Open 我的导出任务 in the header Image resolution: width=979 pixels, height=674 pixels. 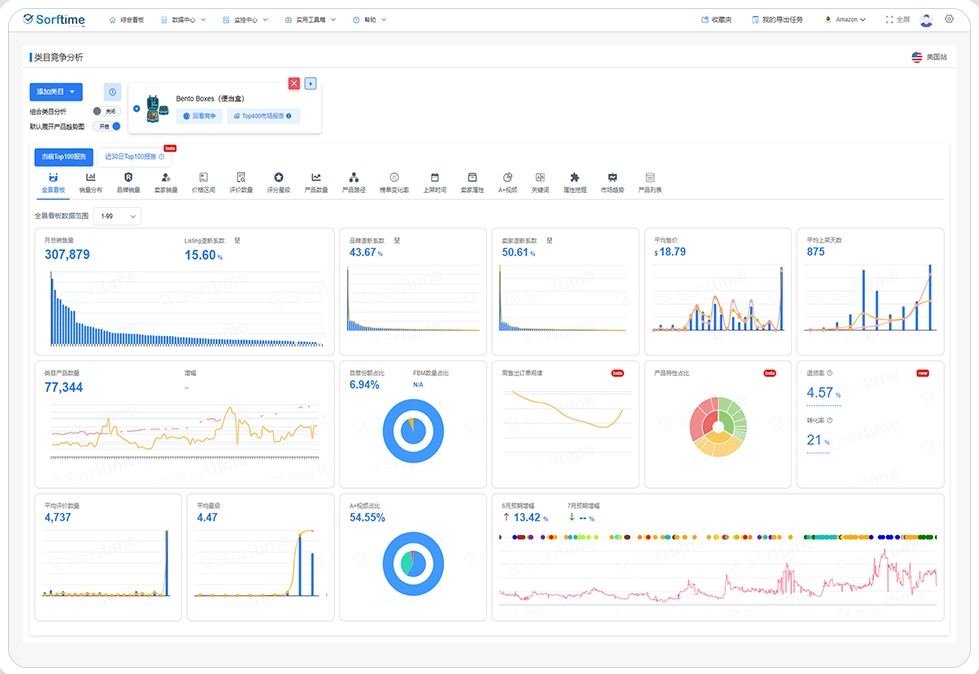(776, 19)
